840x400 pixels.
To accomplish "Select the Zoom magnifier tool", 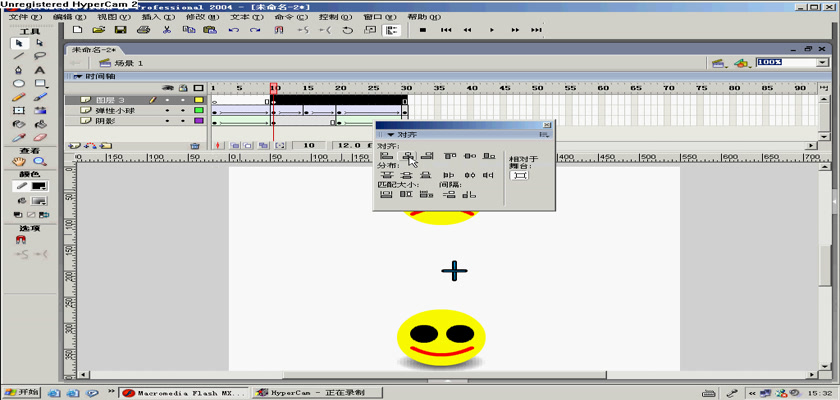I will click(x=40, y=161).
